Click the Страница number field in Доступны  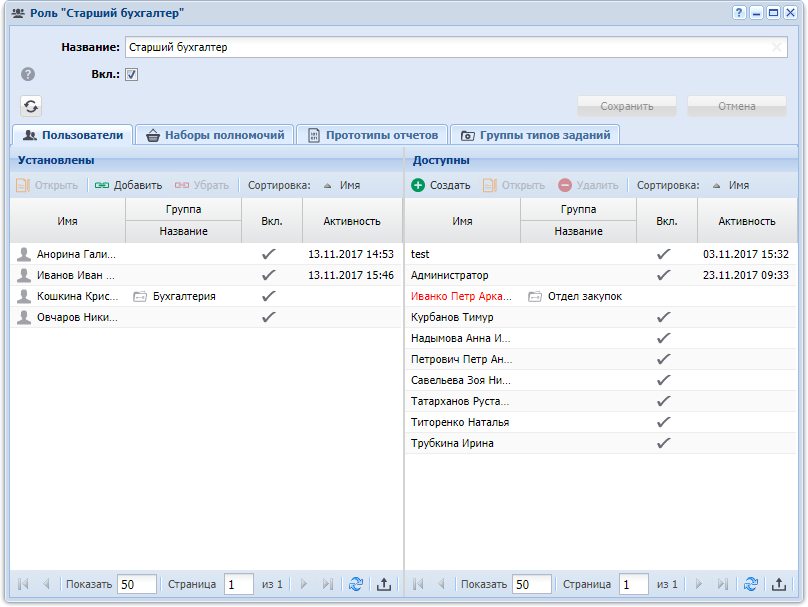[633, 584]
